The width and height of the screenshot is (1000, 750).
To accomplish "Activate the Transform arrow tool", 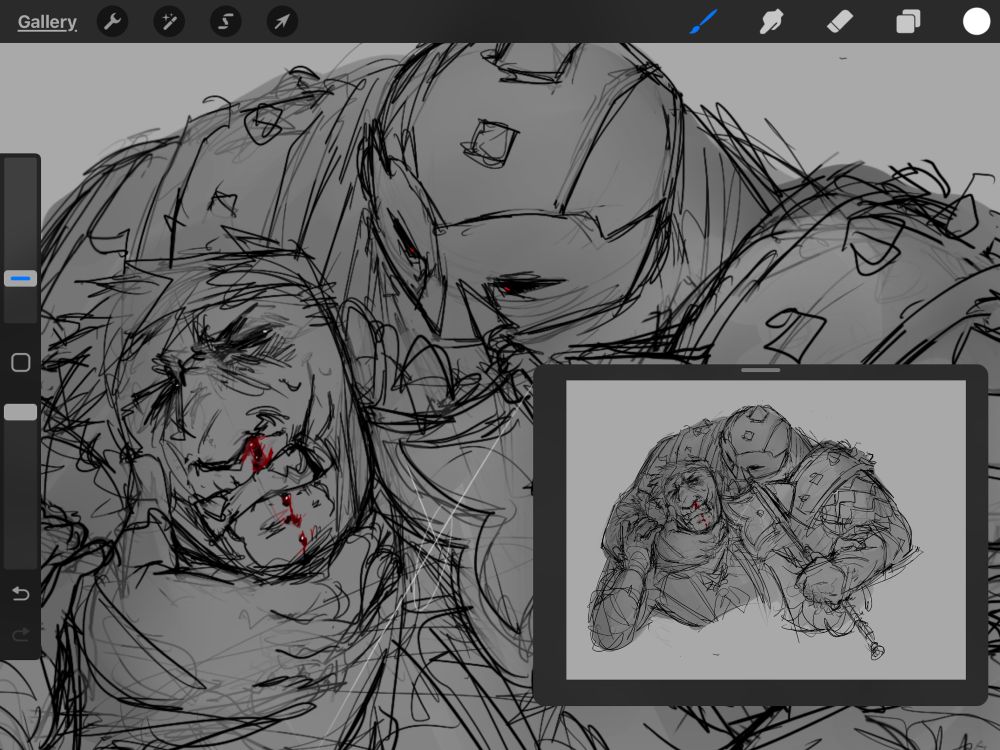I will 282,22.
